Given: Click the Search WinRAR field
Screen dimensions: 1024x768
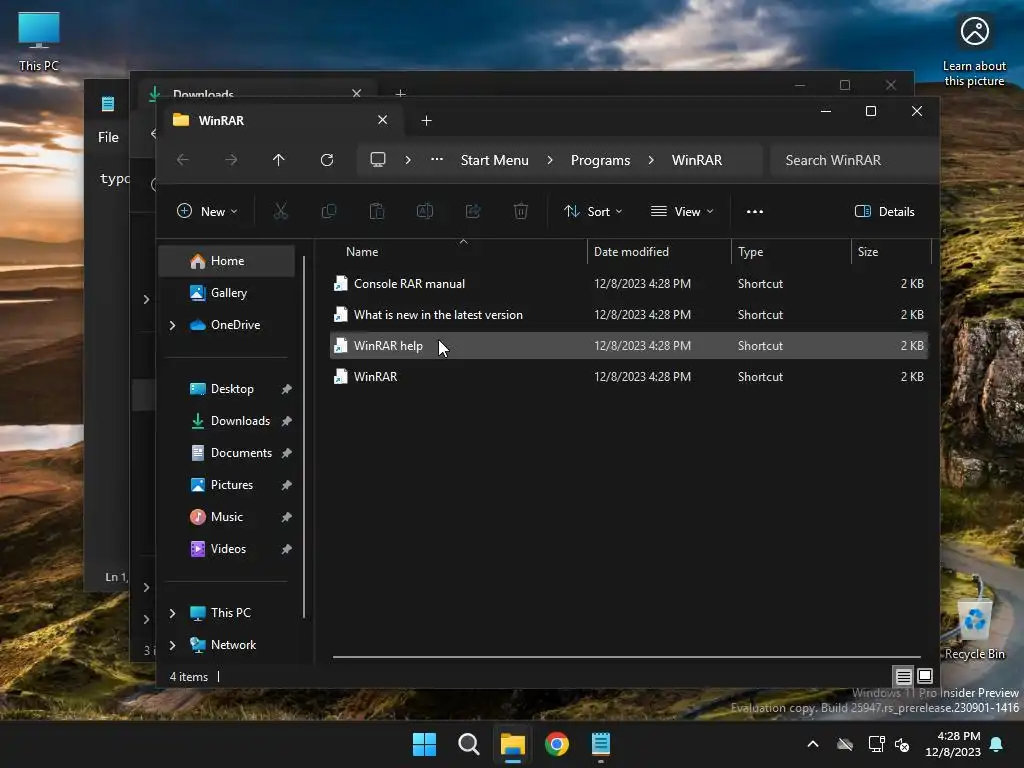Looking at the screenshot, I should tap(854, 160).
